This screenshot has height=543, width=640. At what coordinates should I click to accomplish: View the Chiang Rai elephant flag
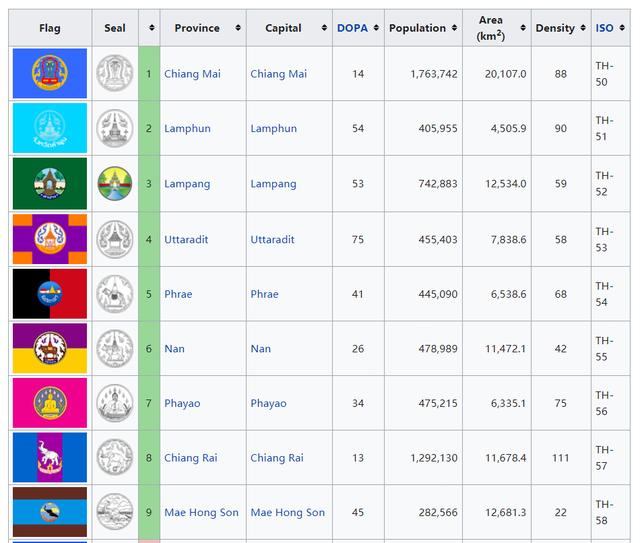coord(50,457)
